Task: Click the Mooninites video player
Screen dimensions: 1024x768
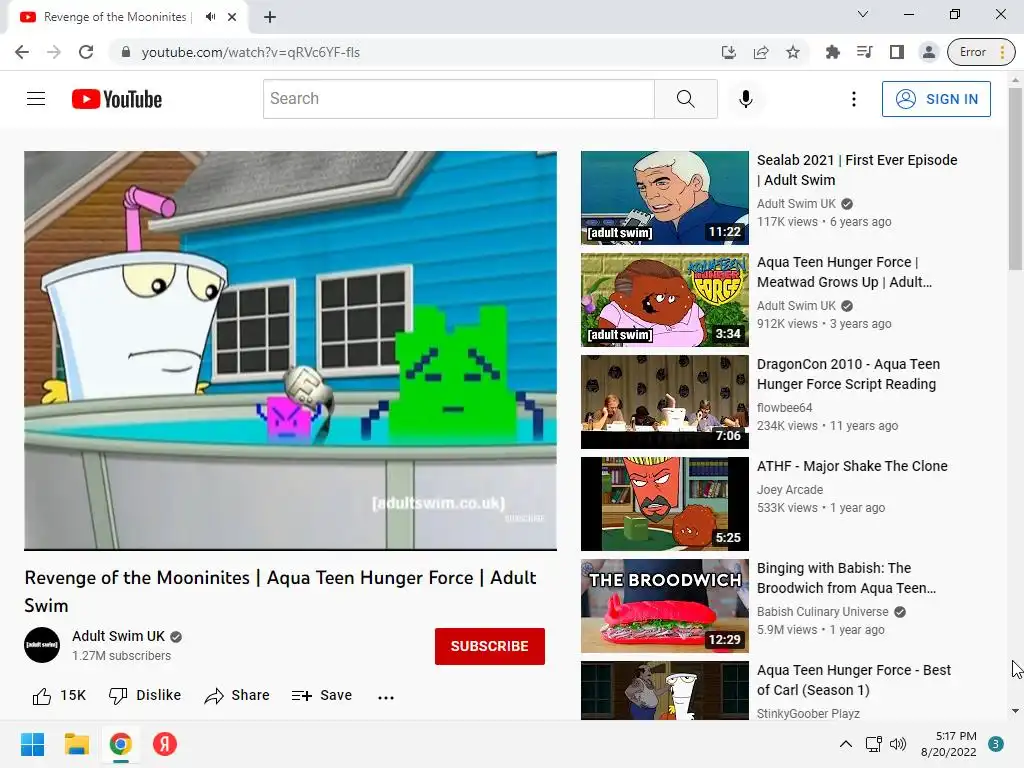Action: 291,350
